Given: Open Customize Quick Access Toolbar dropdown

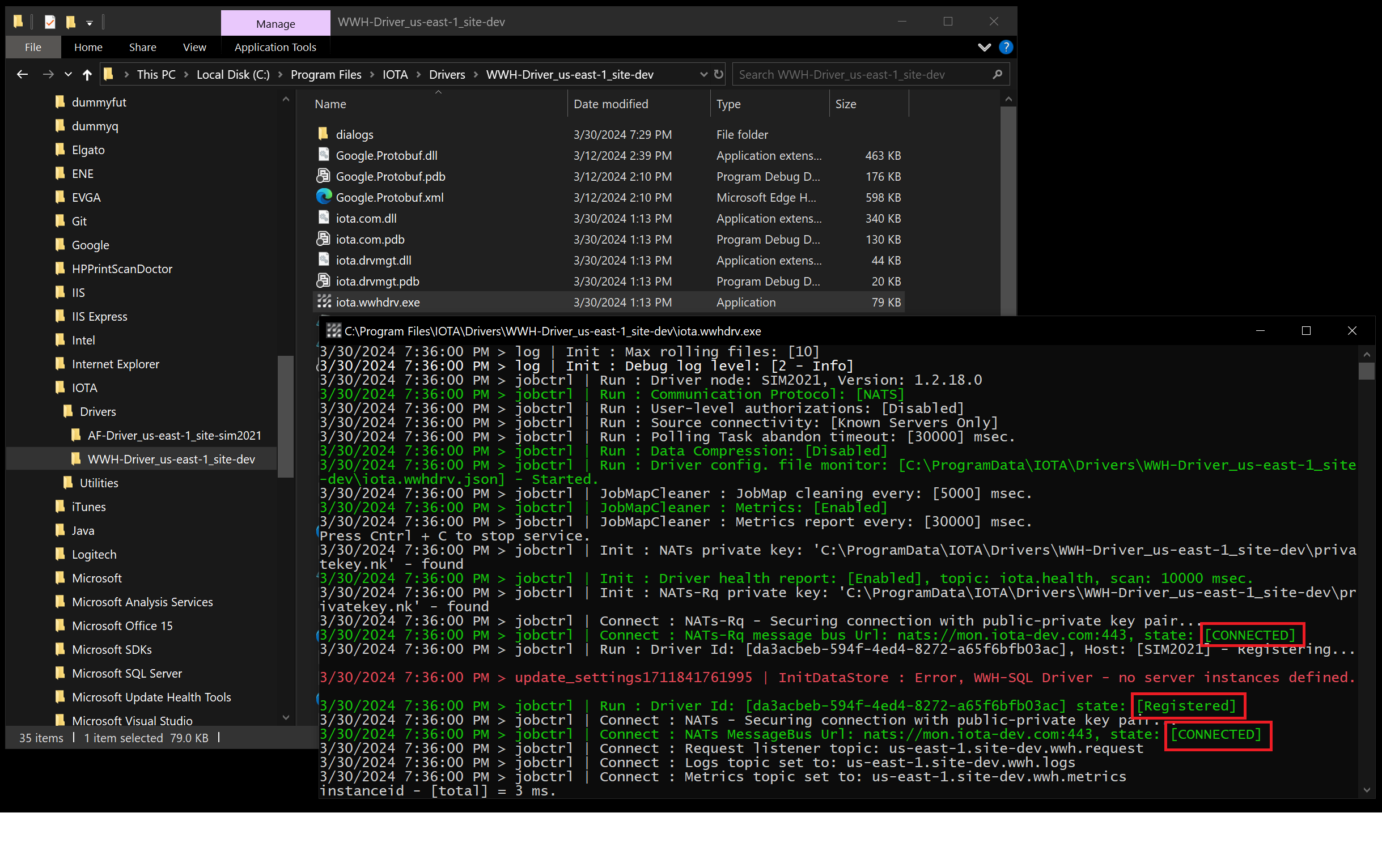Looking at the screenshot, I should click(x=90, y=23).
